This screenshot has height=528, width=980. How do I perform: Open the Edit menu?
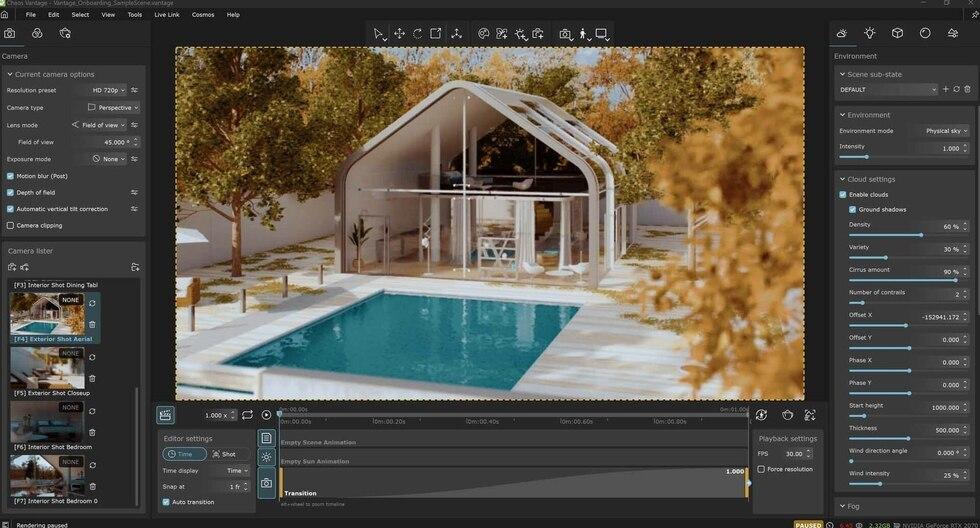tap(54, 14)
